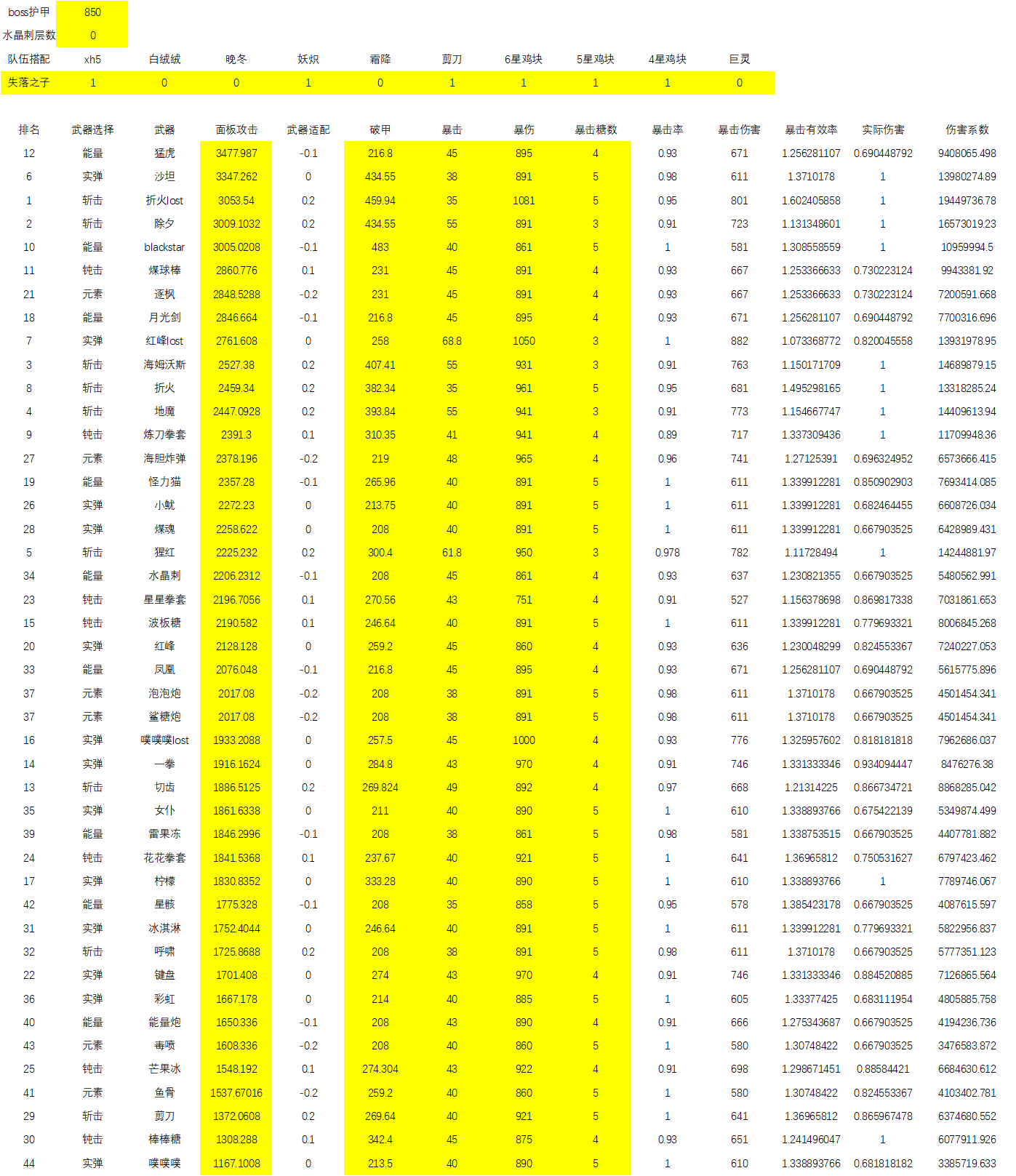Click the weapon name cell 煤球棒

pos(164,271)
